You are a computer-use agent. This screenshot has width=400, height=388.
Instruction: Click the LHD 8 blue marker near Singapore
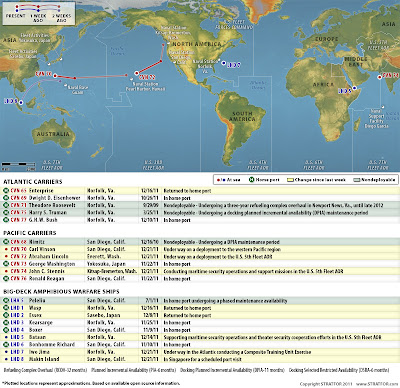pyautogui.click(x=21, y=103)
